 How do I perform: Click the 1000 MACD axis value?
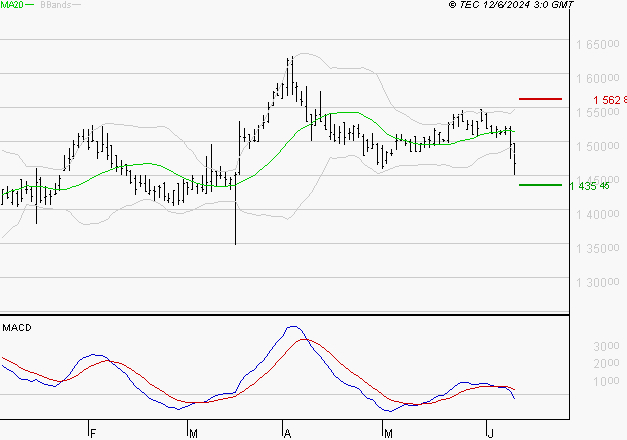click(606, 381)
